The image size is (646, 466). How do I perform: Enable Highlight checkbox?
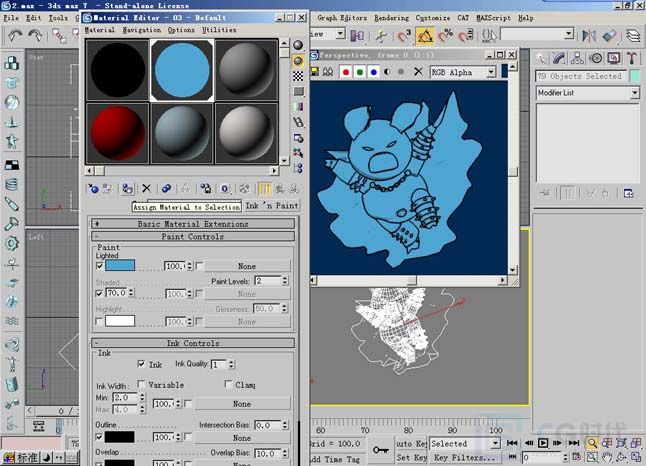(x=99, y=321)
